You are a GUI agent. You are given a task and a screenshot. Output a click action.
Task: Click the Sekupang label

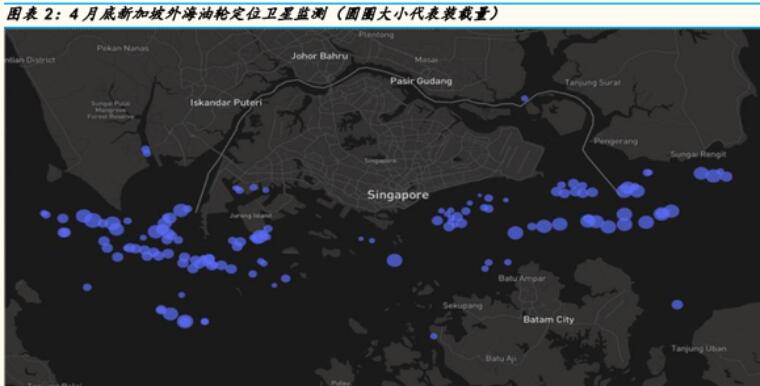[462, 306]
